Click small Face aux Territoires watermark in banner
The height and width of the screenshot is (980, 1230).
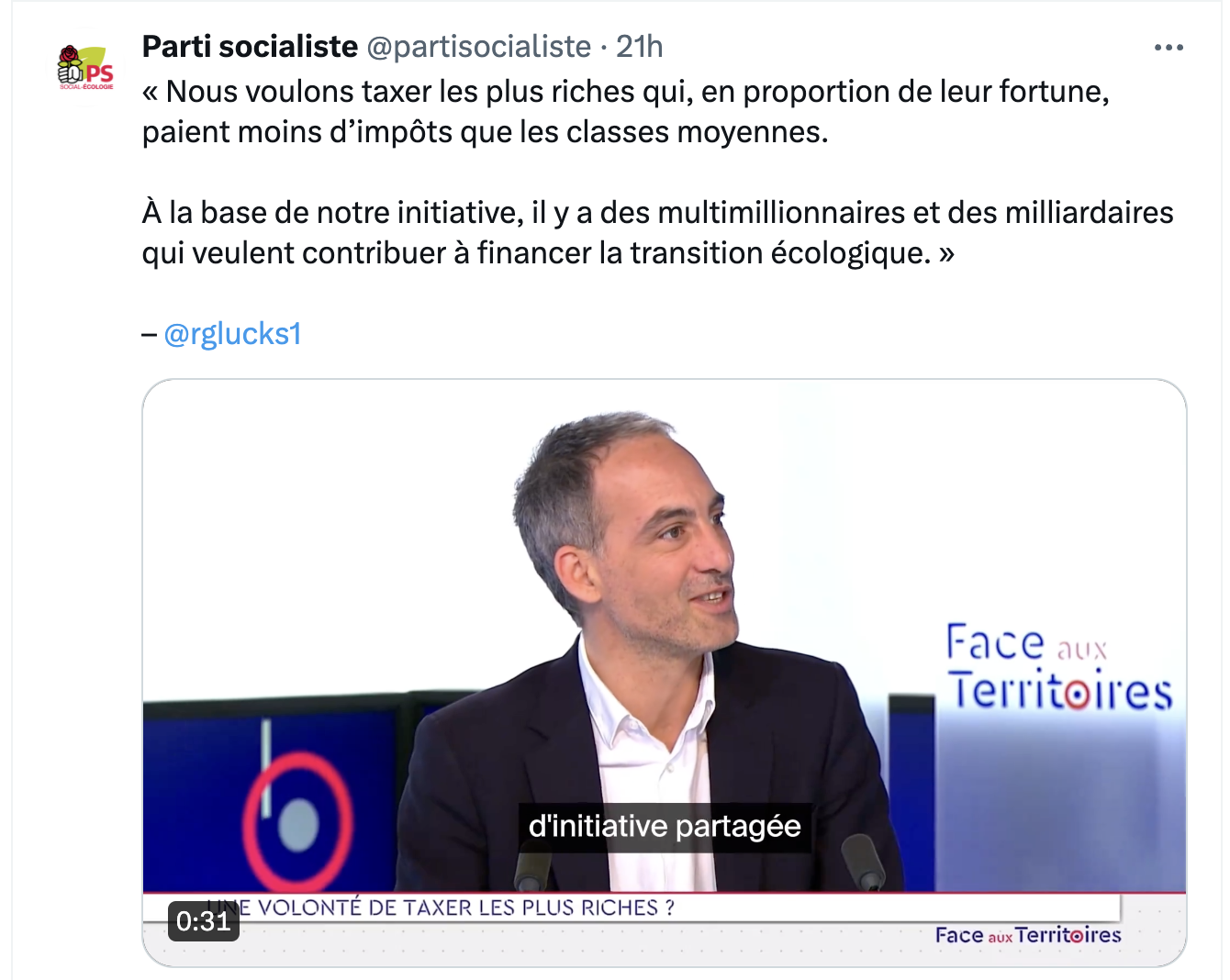1028,935
